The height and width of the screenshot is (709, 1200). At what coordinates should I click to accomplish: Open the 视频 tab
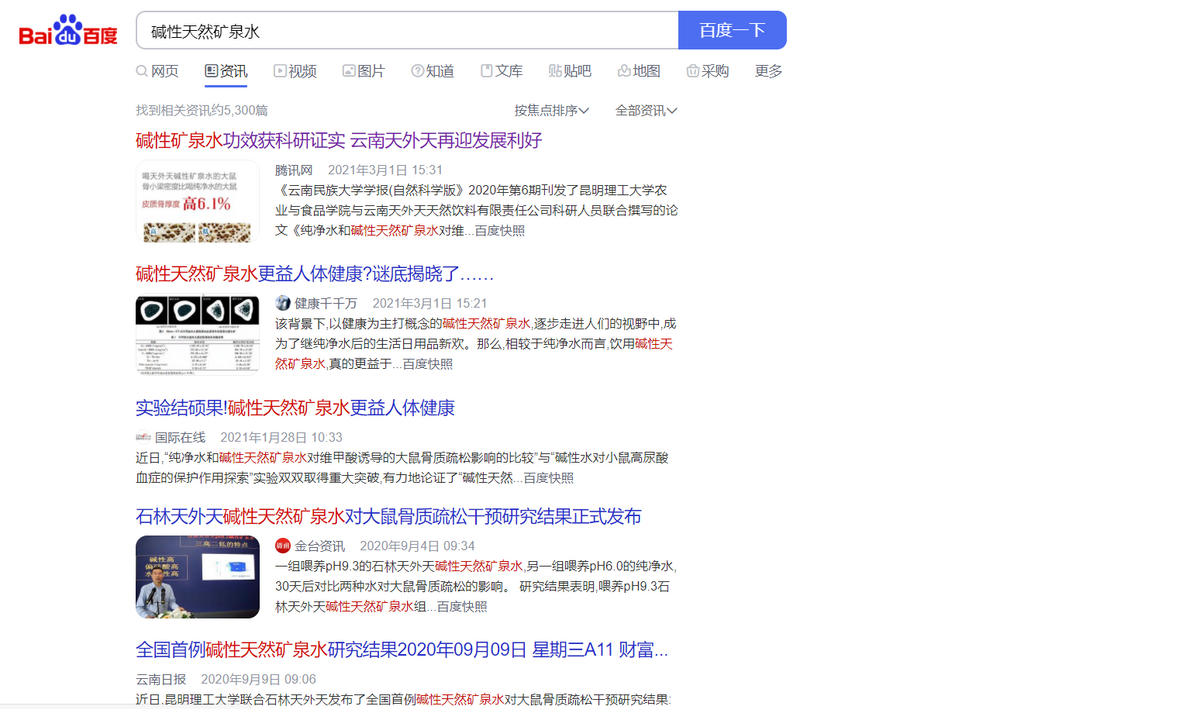pyautogui.click(x=295, y=71)
